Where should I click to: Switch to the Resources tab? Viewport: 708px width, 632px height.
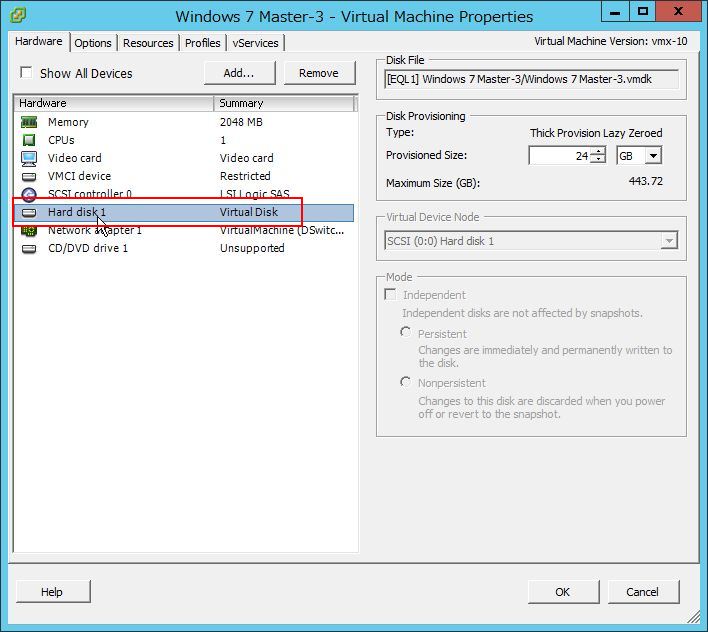(x=148, y=43)
